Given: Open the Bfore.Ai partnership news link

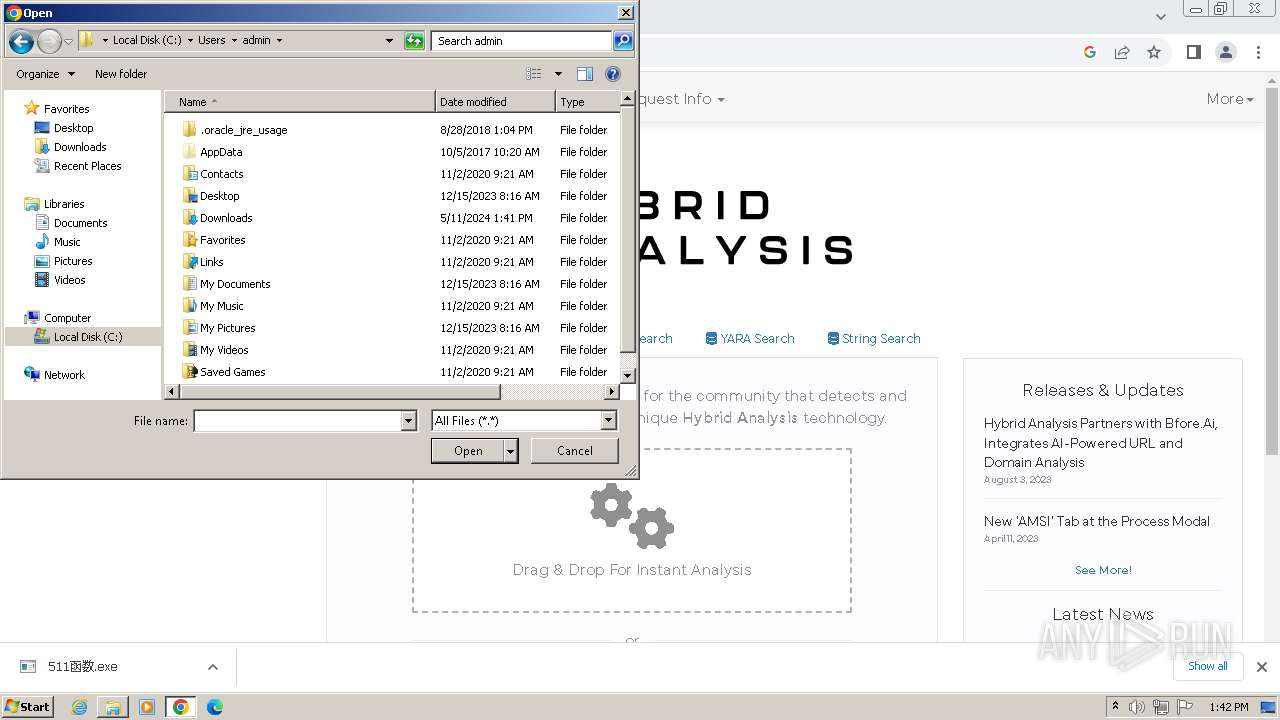Looking at the screenshot, I should coord(1100,443).
